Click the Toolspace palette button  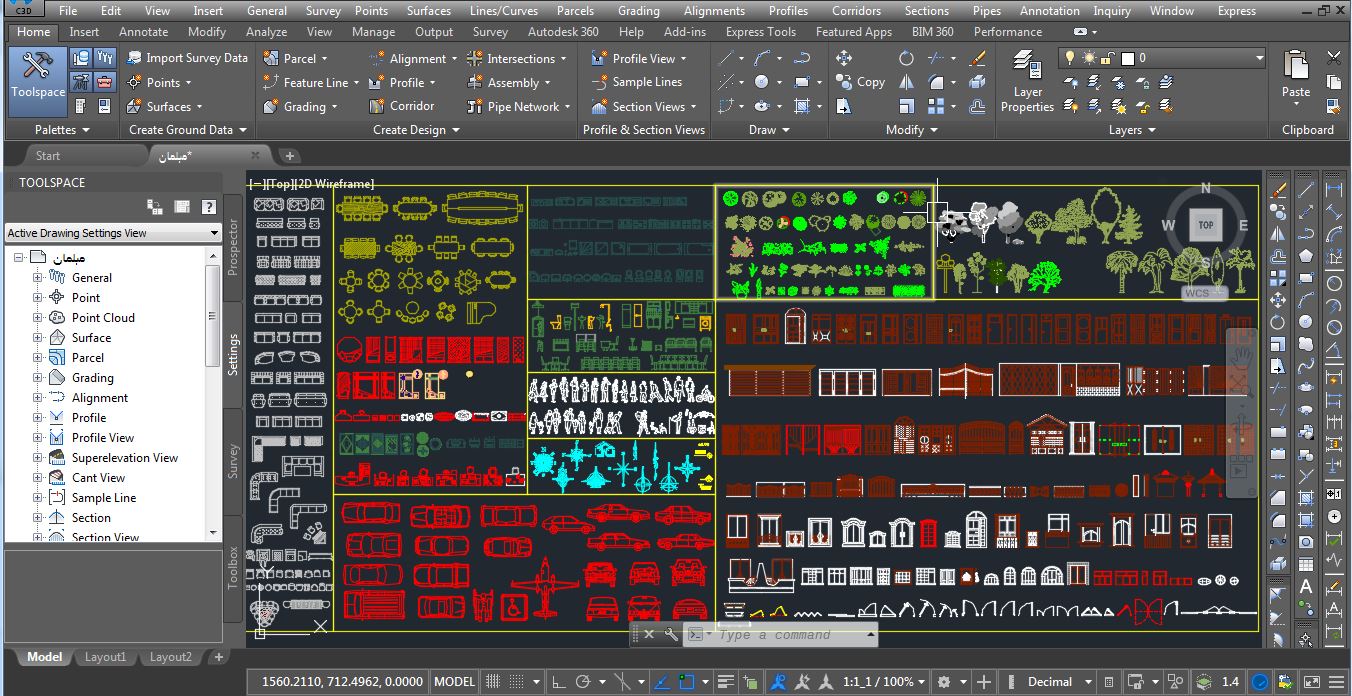38,76
